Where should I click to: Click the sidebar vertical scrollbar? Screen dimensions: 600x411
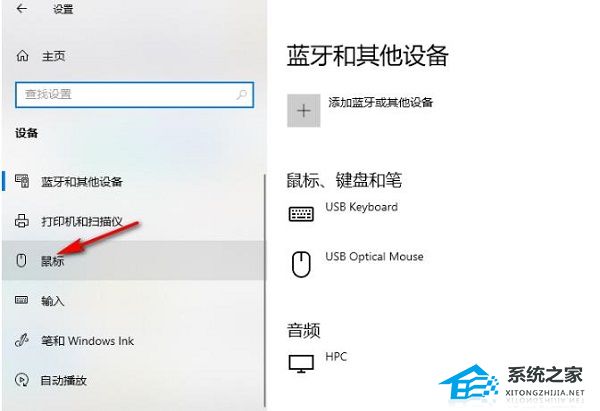pyautogui.click(x=265, y=291)
